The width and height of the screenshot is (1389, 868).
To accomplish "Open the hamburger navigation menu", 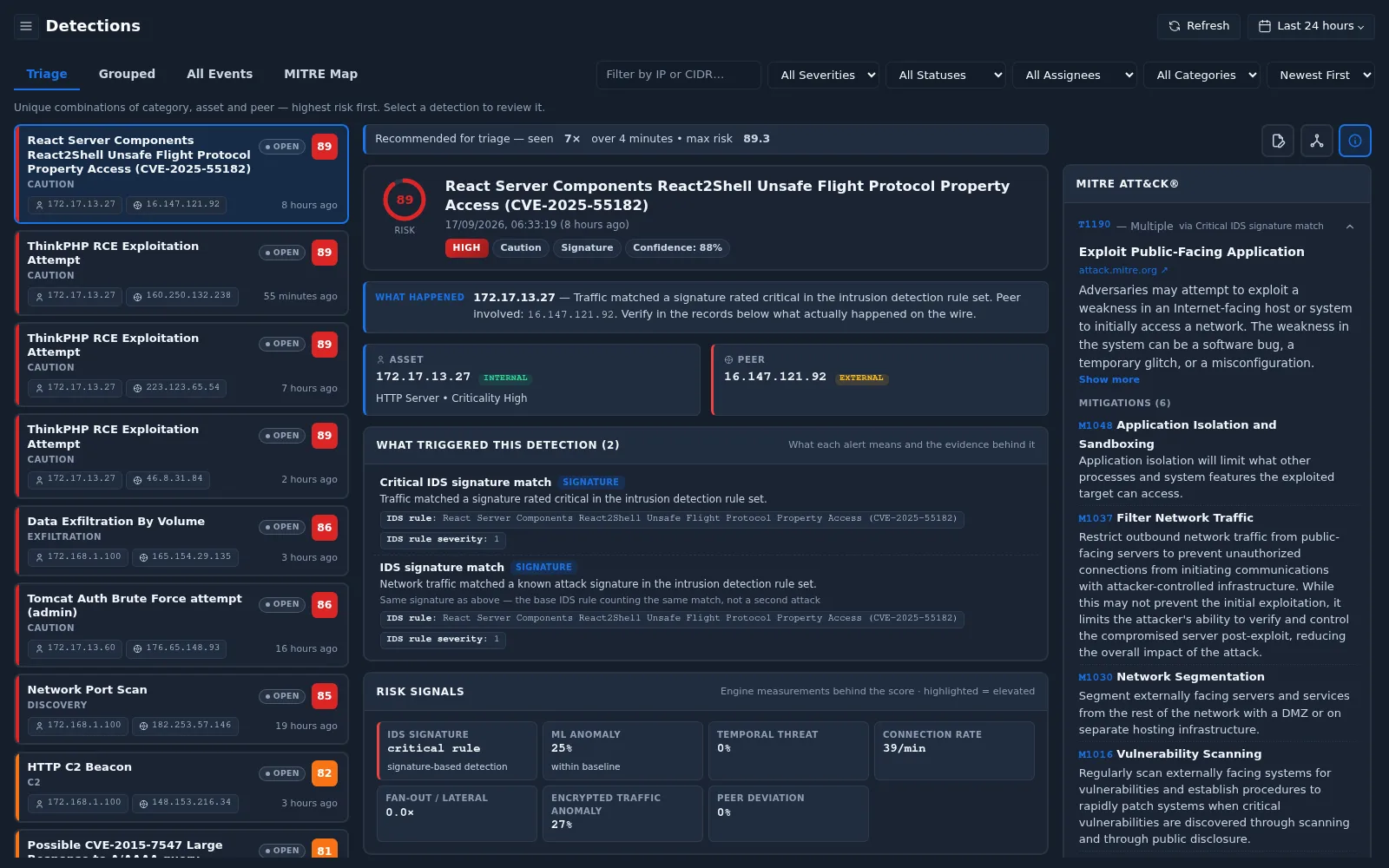I will pyautogui.click(x=26, y=26).
